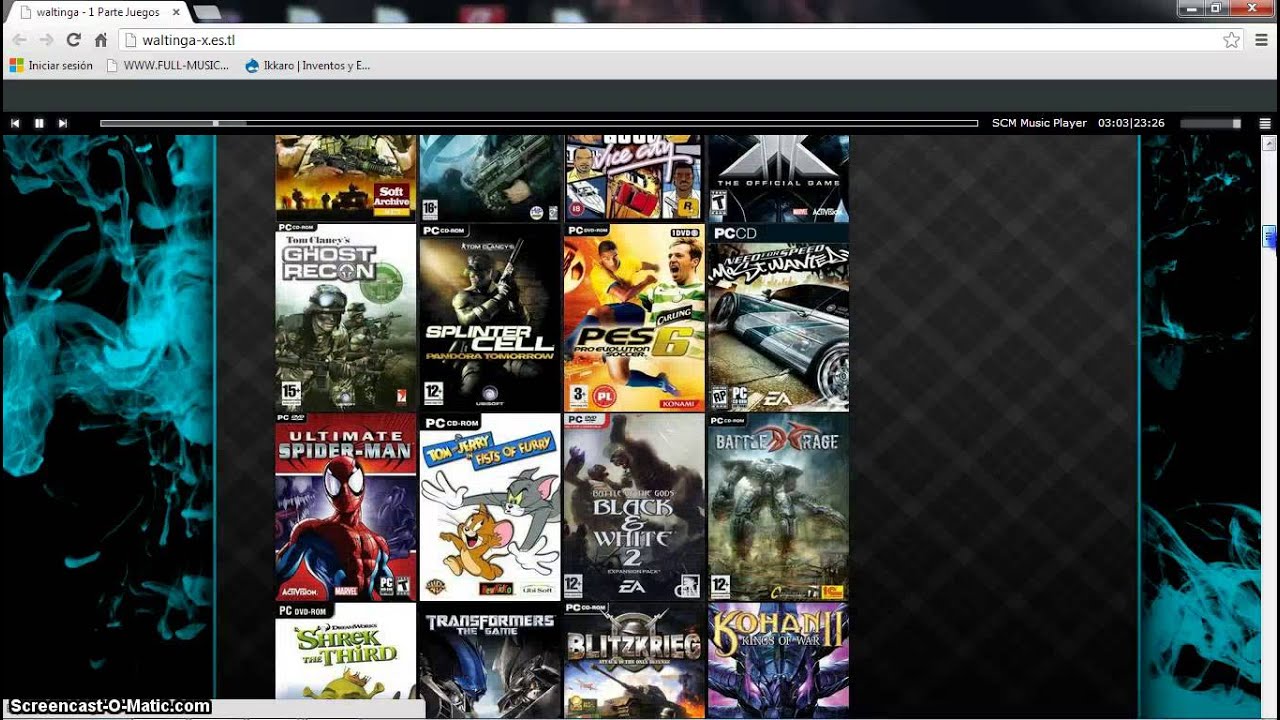This screenshot has width=1280, height=720.
Task: Open a new browser tab
Action: (x=207, y=12)
